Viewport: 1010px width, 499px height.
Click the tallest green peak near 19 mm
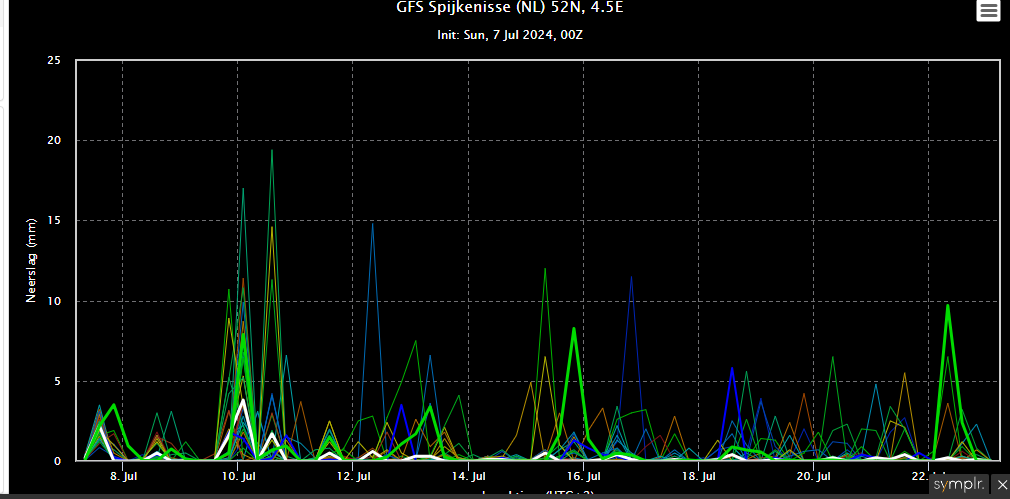tap(272, 151)
